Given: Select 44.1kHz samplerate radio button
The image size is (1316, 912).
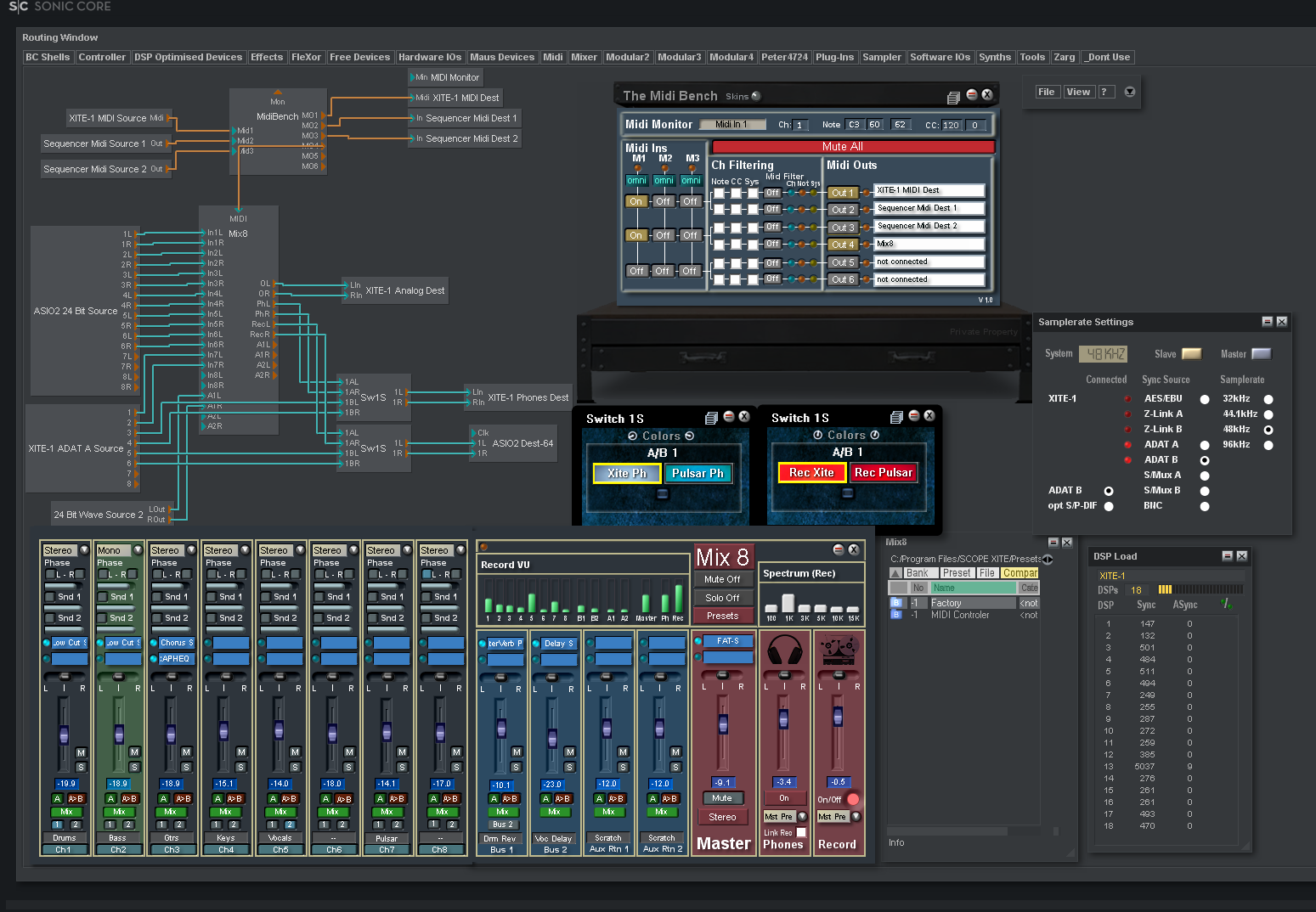Looking at the screenshot, I should [x=1268, y=414].
